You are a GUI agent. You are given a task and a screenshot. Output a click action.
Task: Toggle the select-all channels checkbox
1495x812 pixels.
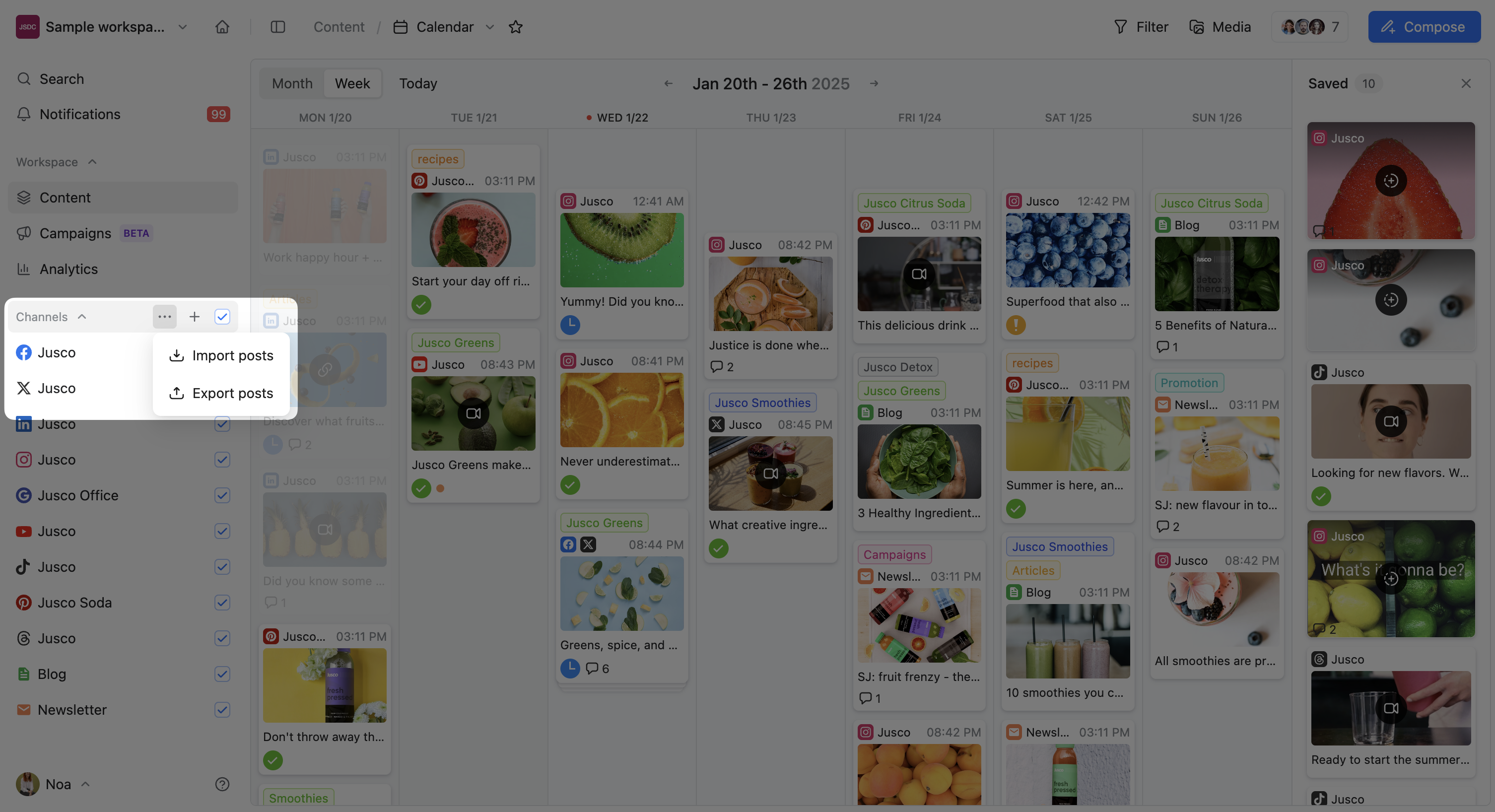click(x=222, y=316)
